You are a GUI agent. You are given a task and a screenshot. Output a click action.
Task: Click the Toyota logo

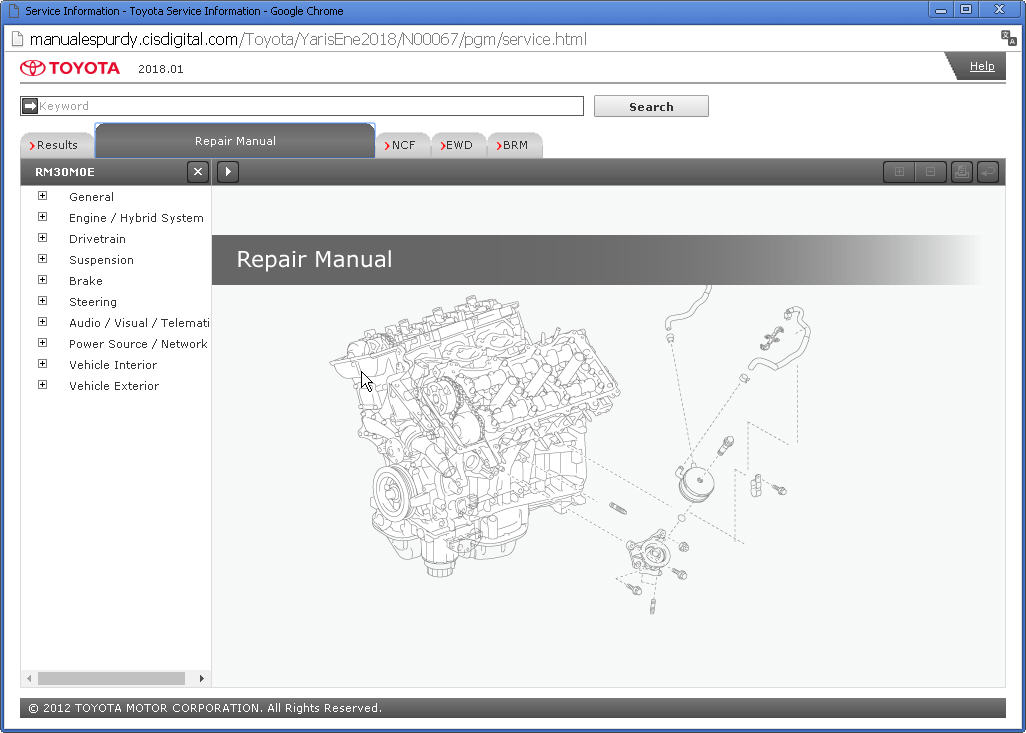click(69, 68)
